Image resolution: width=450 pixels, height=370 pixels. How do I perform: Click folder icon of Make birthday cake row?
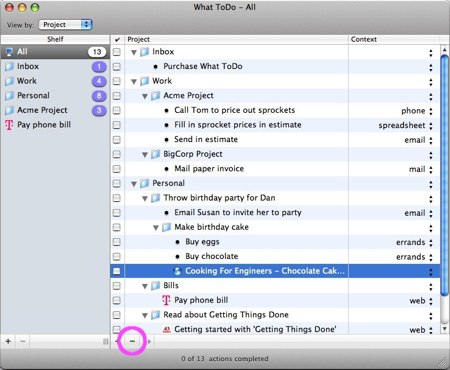(x=167, y=227)
